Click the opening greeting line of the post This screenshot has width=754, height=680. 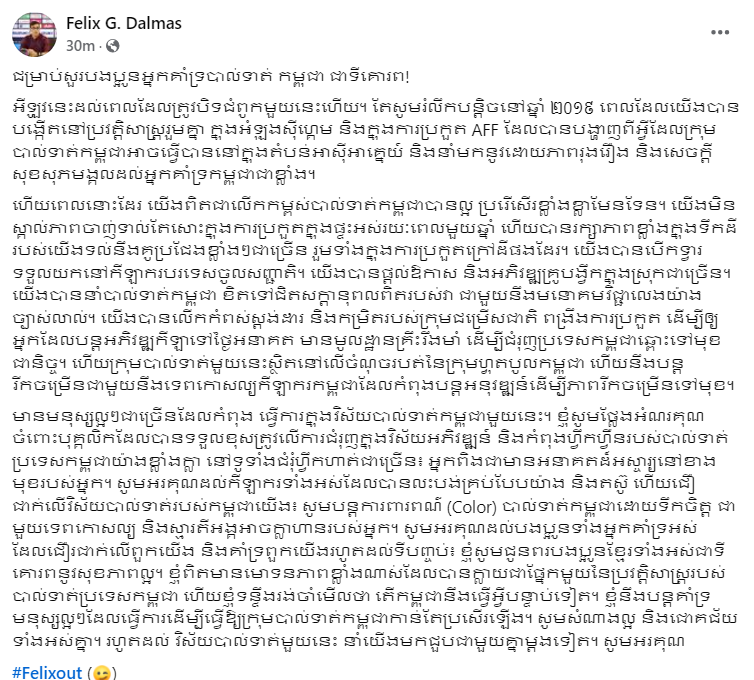coord(211,77)
